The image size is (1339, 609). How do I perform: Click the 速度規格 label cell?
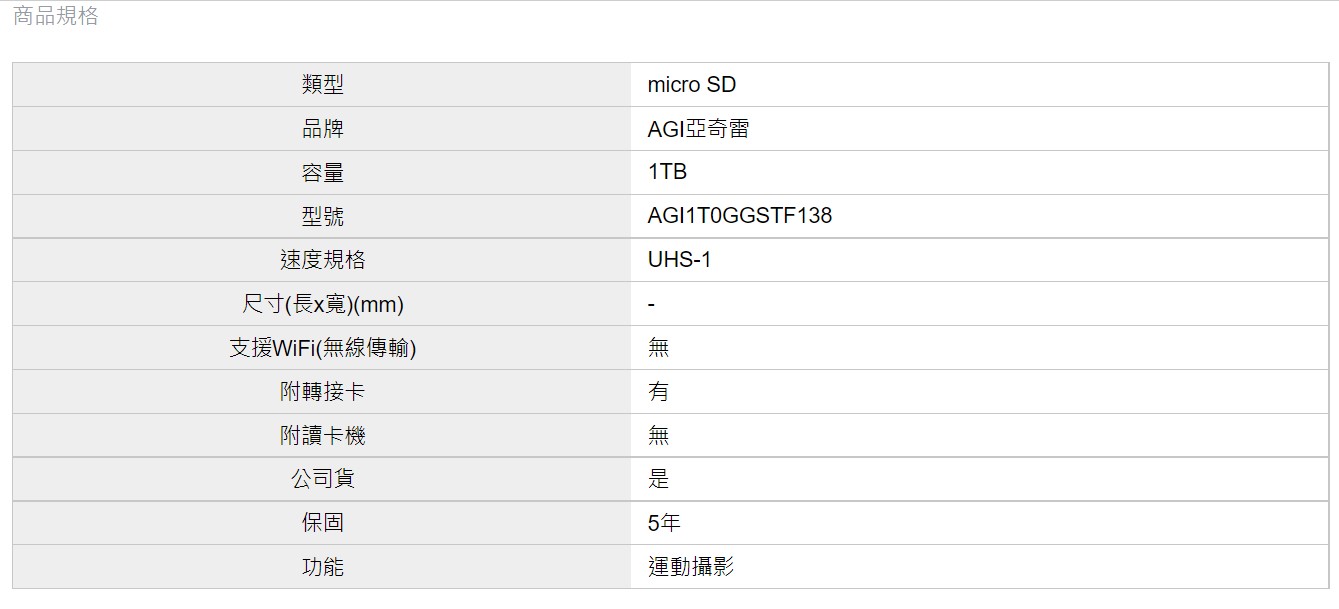(x=322, y=260)
